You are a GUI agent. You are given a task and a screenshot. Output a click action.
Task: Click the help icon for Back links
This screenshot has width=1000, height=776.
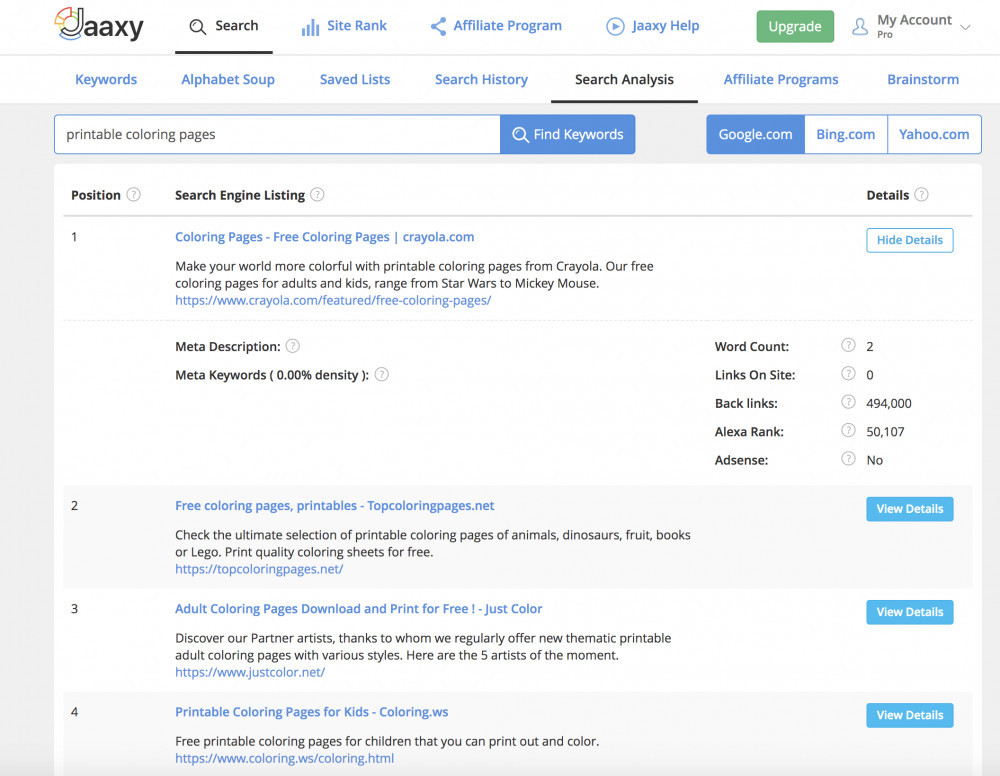pos(848,402)
